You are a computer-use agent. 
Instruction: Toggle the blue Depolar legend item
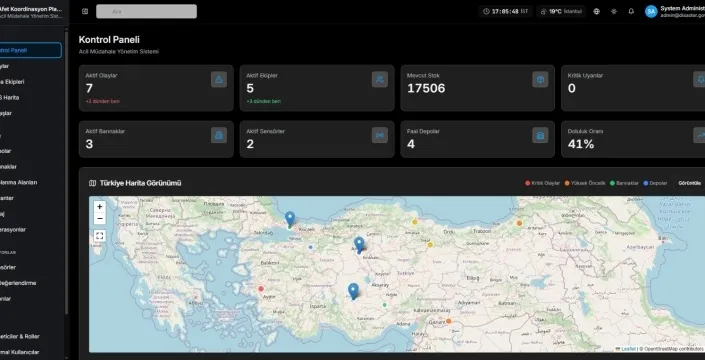655,183
